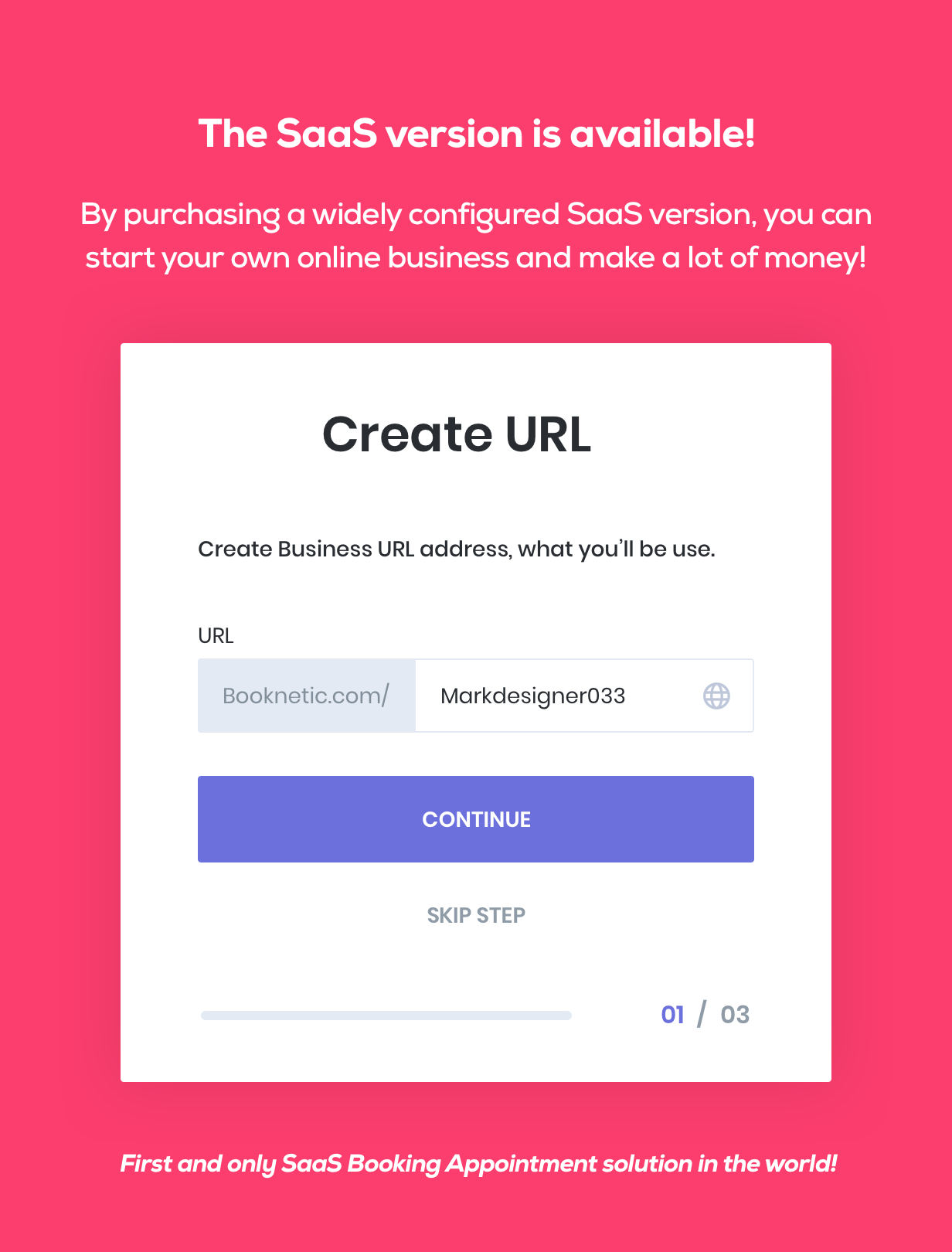The height and width of the screenshot is (1252, 952).
Task: Click the SKIP STEP link
Action: (x=476, y=915)
